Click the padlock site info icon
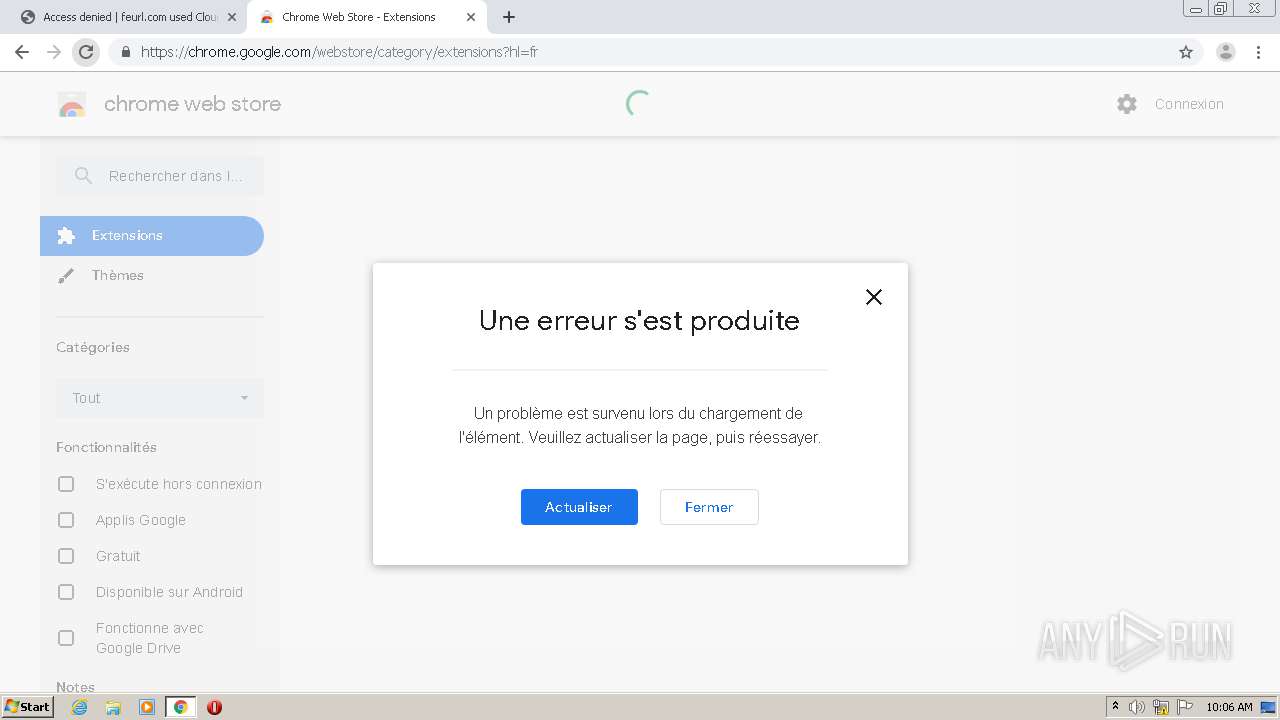Image resolution: width=1280 pixels, height=720 pixels. pyautogui.click(x=125, y=52)
